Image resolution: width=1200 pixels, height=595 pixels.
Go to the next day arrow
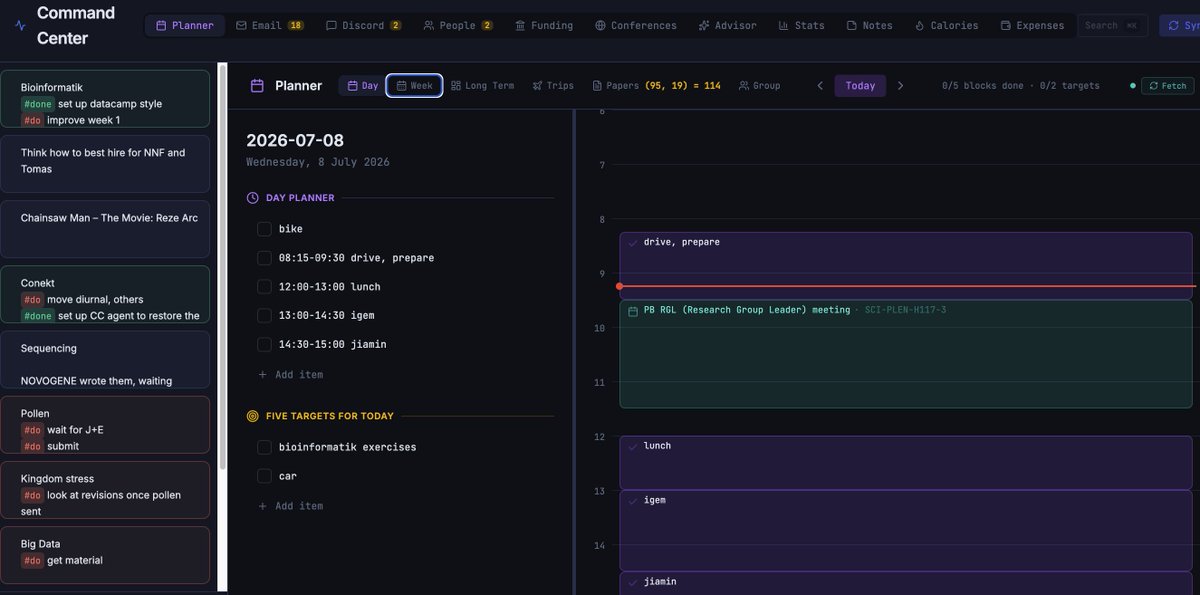pyautogui.click(x=900, y=85)
